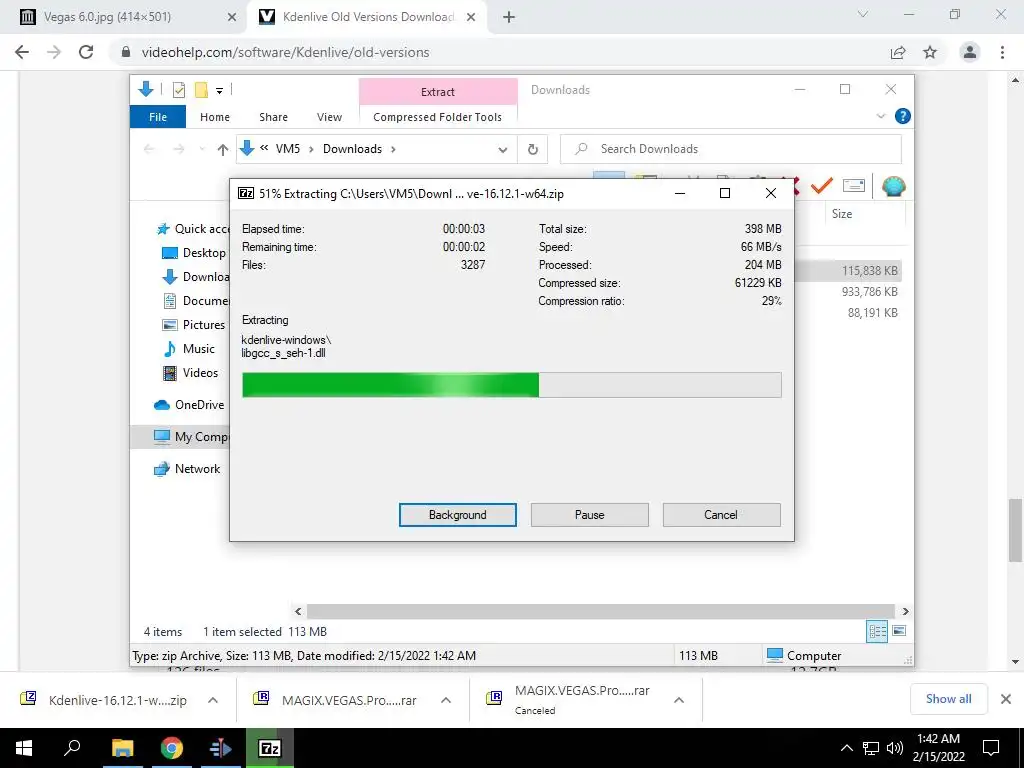Switch Explorer to details view icon
The width and height of the screenshot is (1024, 768).
coord(877,631)
